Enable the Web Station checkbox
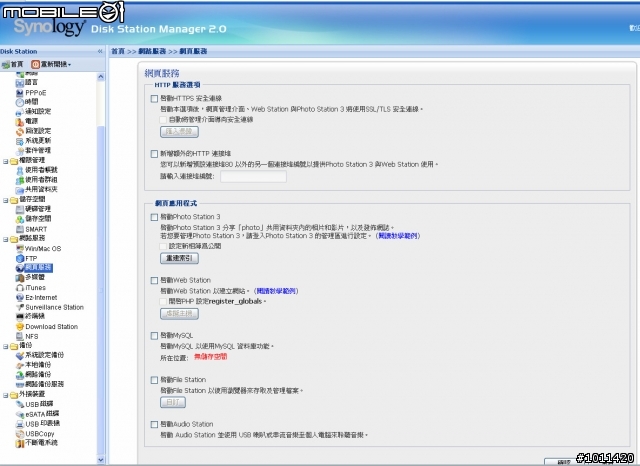Viewport: 640px width, 466px height. click(x=154, y=280)
